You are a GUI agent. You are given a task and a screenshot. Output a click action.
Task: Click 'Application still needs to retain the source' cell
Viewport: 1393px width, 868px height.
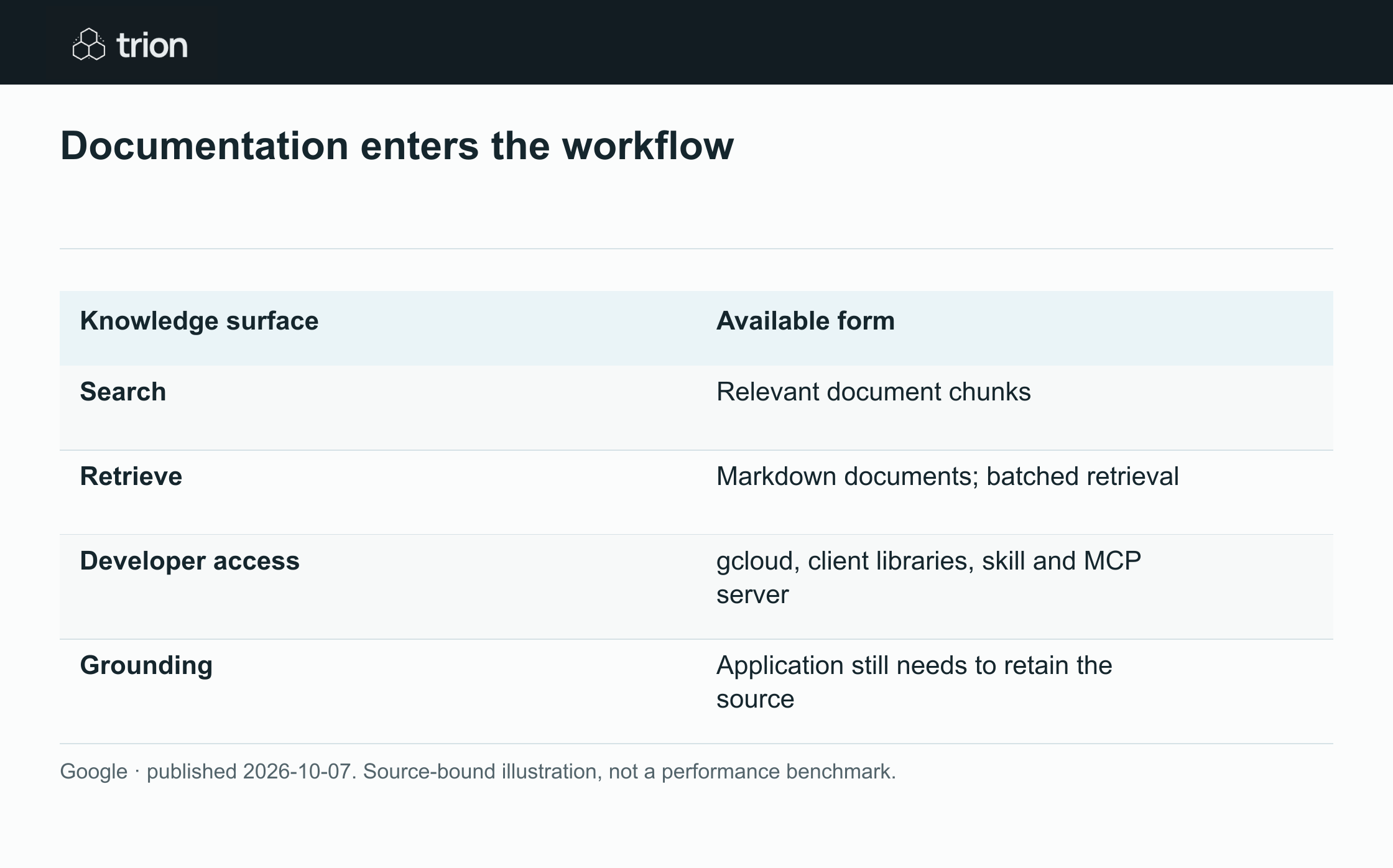pyautogui.click(x=914, y=682)
